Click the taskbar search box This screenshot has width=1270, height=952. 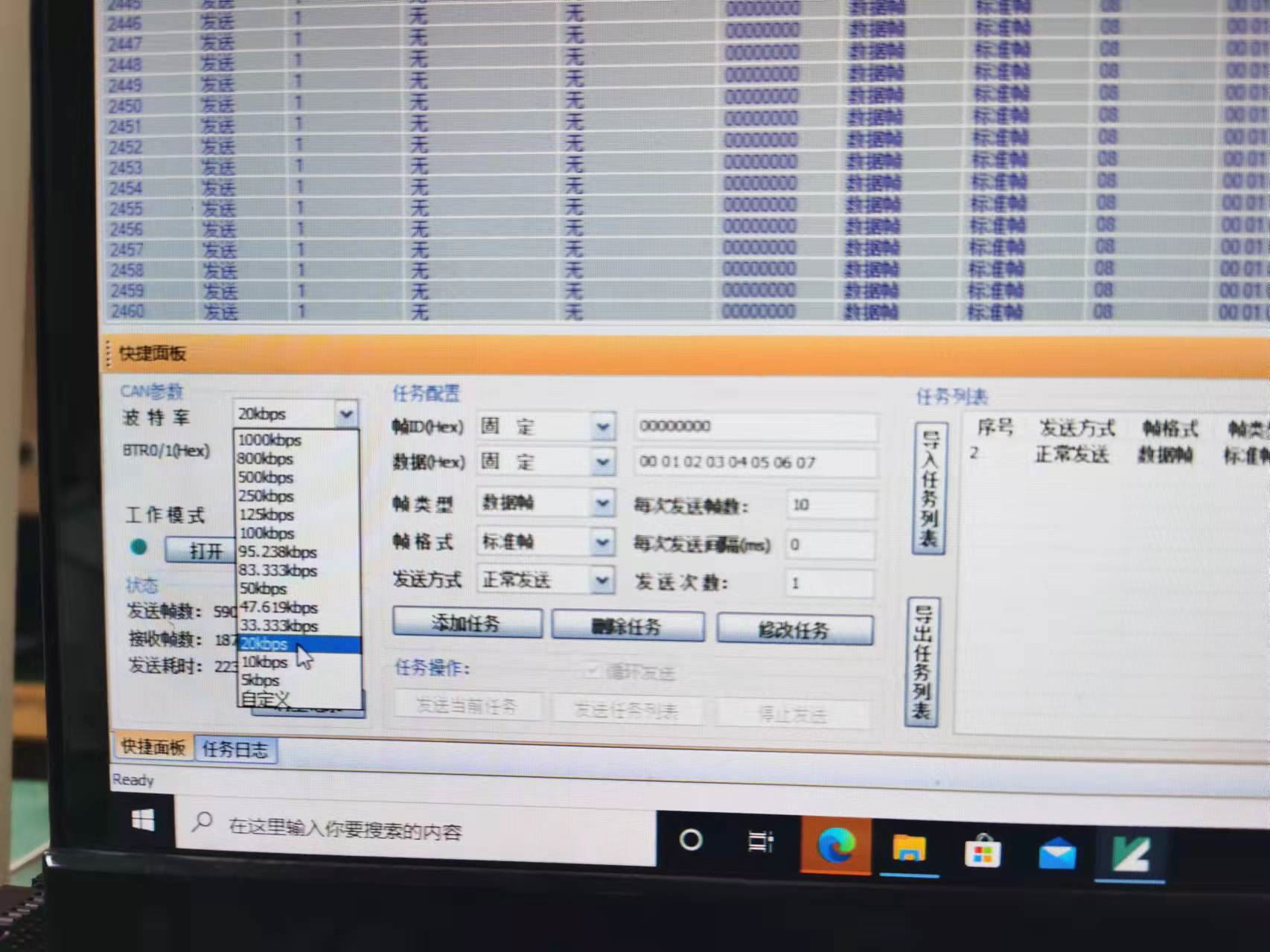pos(415,830)
